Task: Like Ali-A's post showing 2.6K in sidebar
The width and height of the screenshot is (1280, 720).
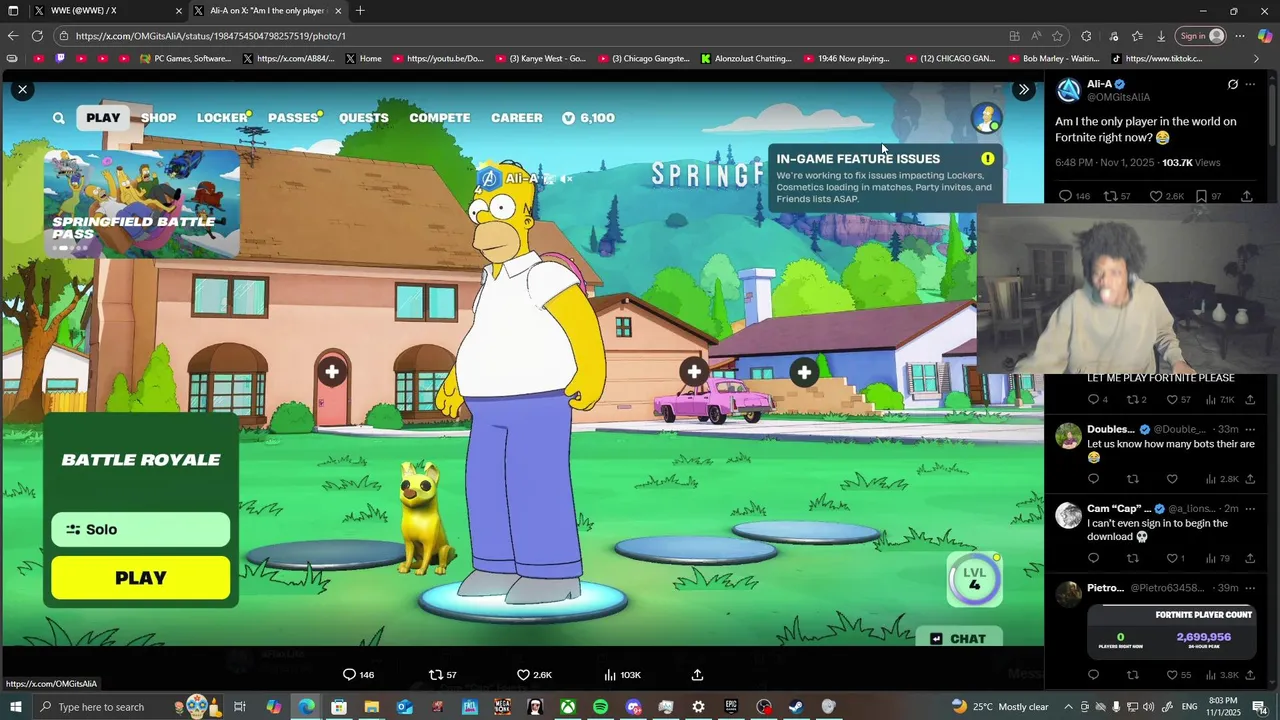Action: tap(1166, 196)
